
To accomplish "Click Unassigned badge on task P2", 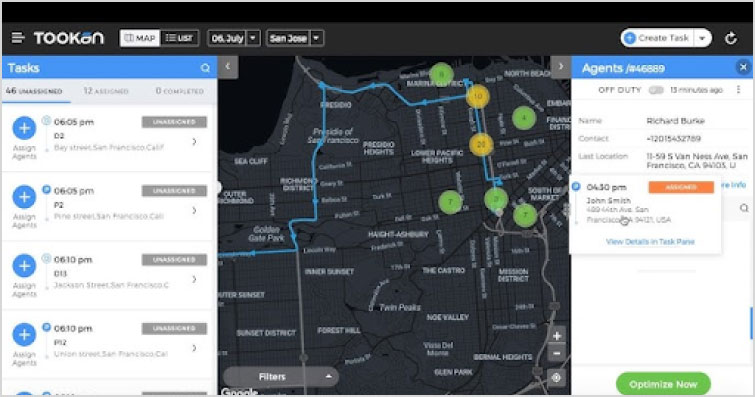I will 174,191.
